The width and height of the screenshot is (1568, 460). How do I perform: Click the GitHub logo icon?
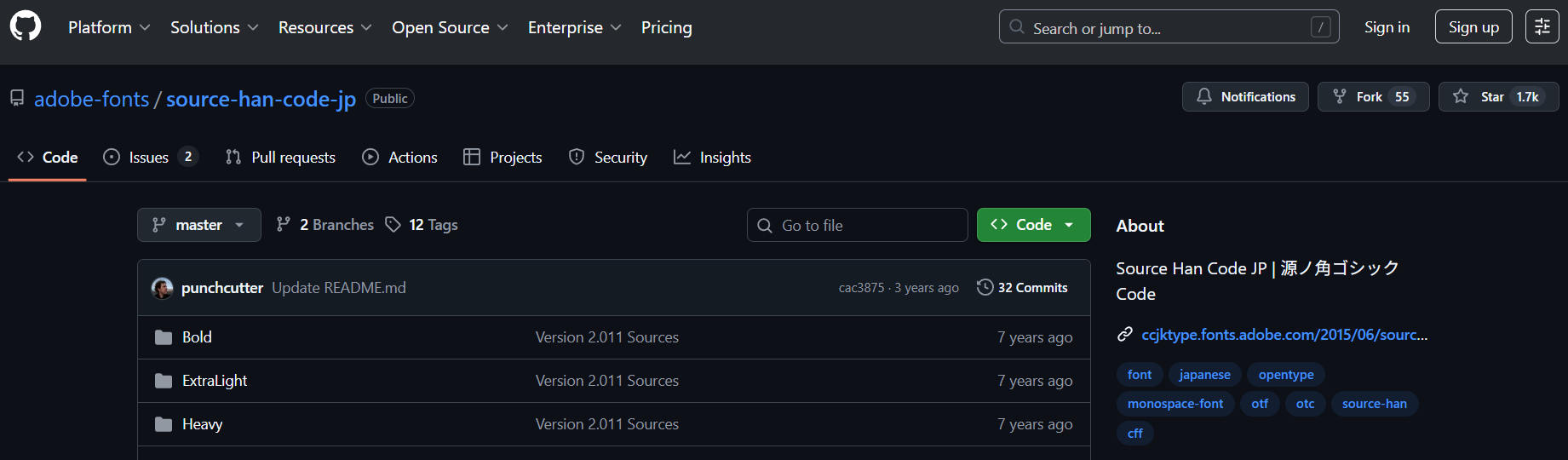26,26
